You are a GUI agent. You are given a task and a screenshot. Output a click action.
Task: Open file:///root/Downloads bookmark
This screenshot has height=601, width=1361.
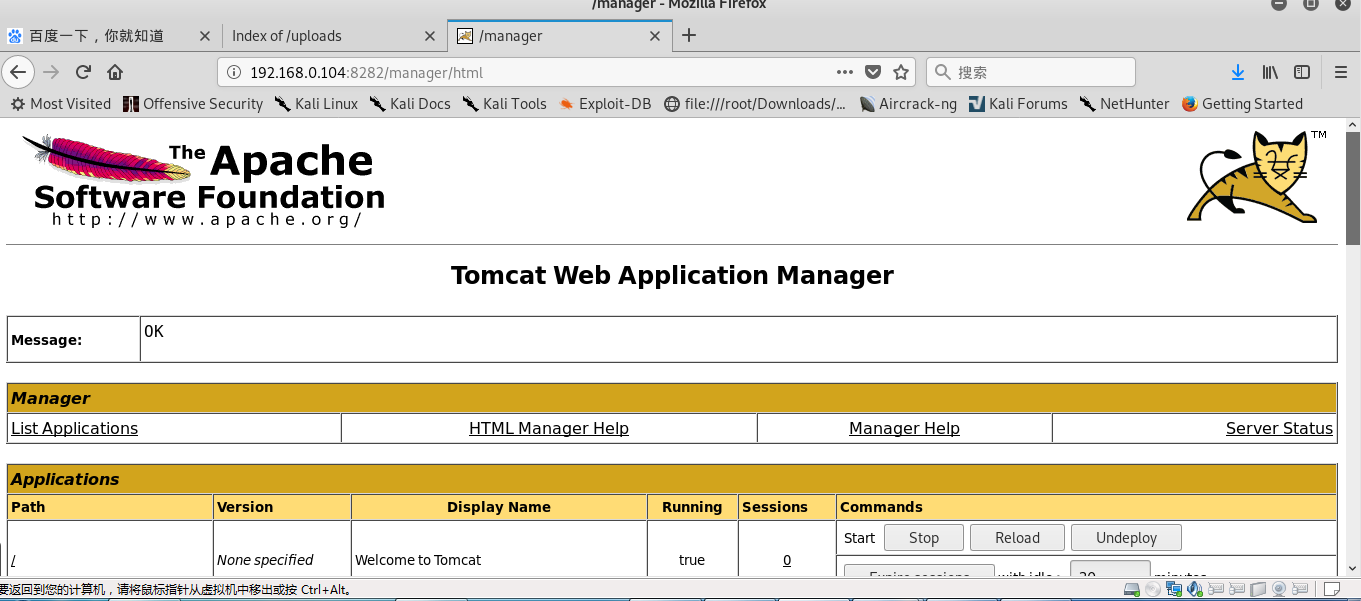coord(755,104)
